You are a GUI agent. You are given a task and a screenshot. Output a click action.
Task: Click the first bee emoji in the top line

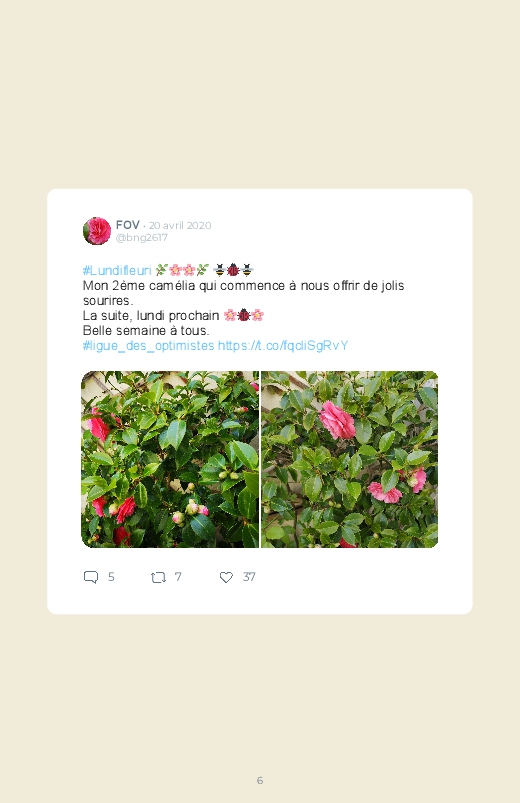coord(220,270)
